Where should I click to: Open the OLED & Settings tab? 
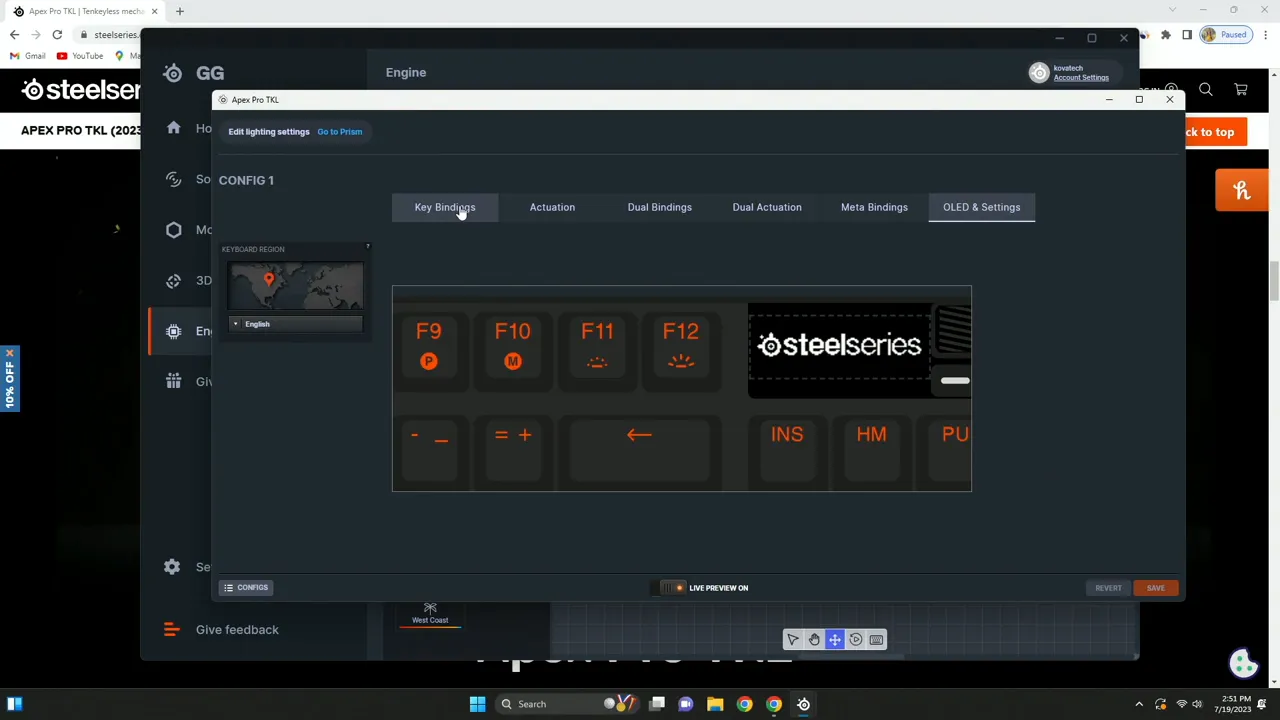click(981, 207)
